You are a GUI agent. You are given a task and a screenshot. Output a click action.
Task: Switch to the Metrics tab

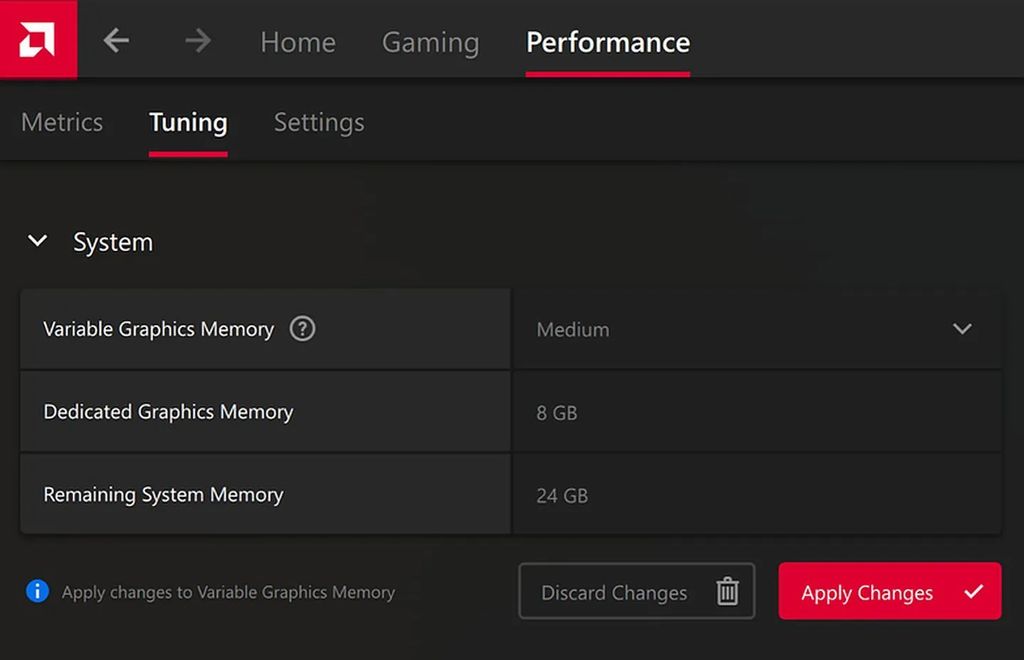click(61, 122)
